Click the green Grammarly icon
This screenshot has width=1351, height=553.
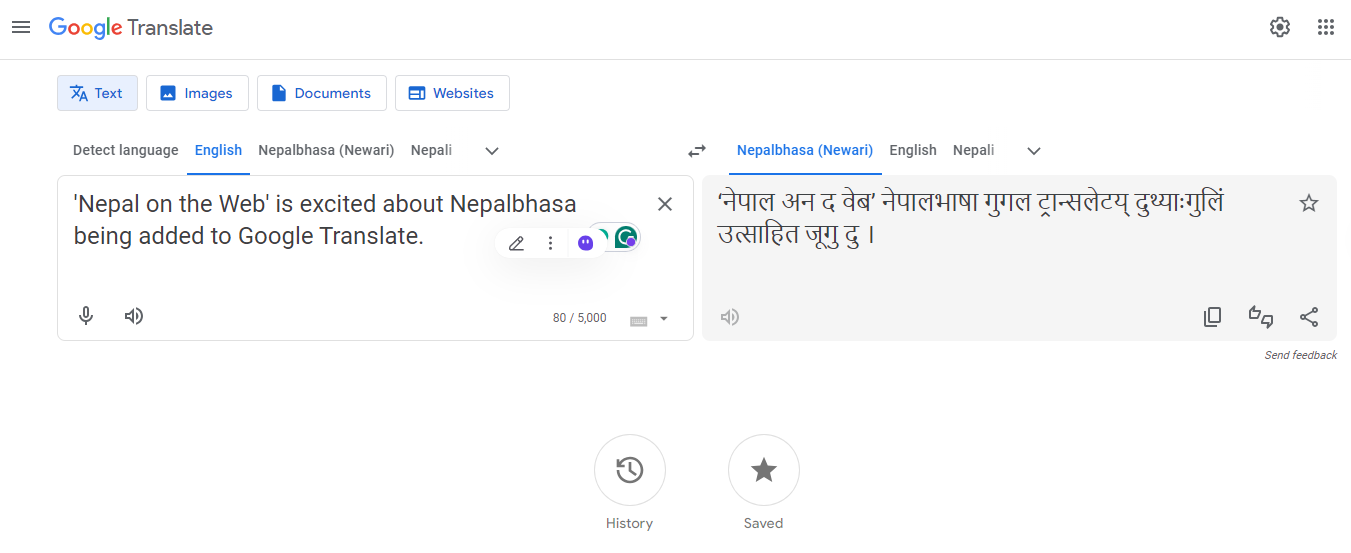coord(626,237)
